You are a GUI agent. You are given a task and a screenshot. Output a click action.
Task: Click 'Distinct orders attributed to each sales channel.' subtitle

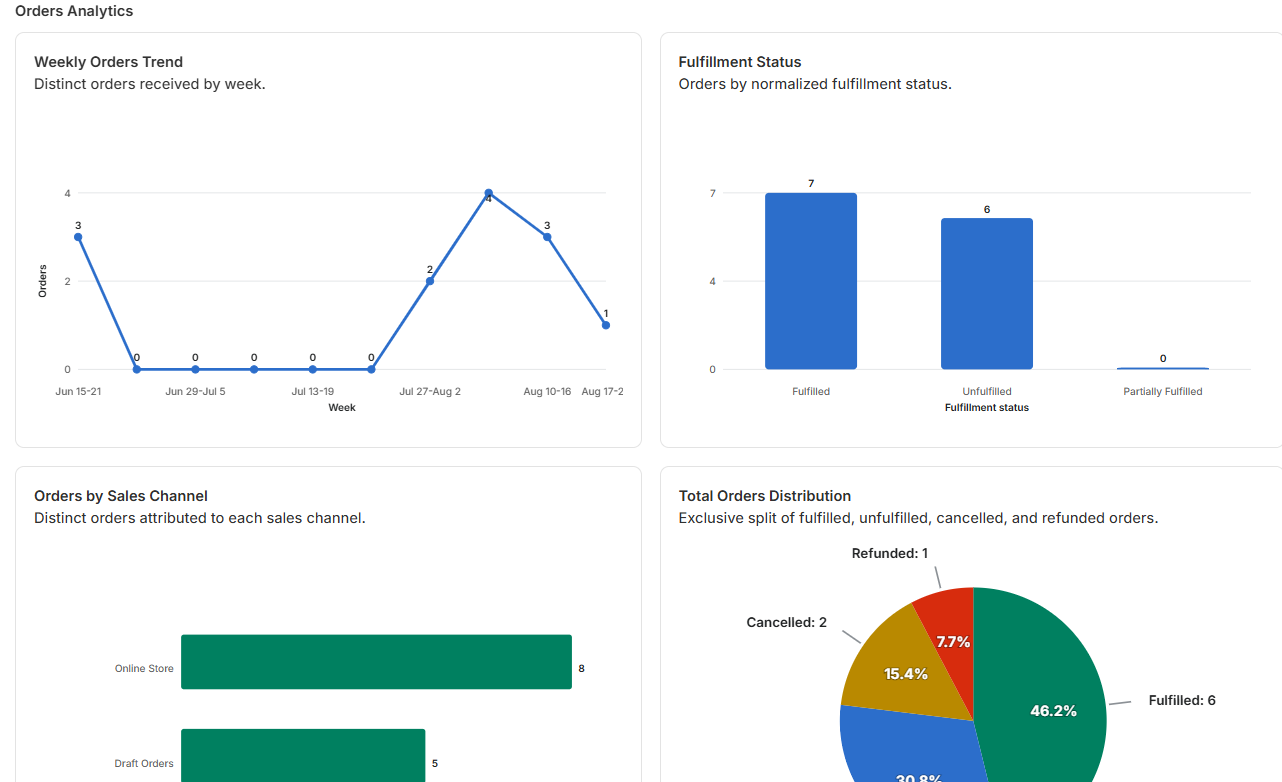click(200, 518)
